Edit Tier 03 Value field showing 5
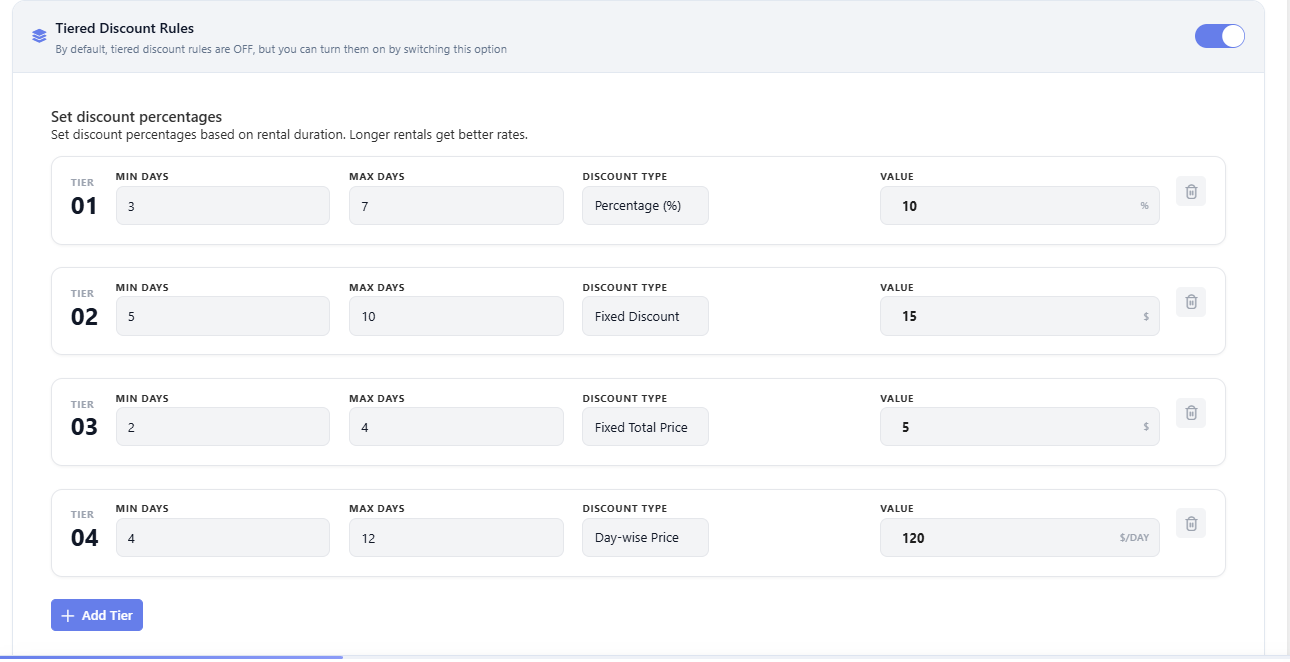This screenshot has width=1290, height=662. coord(1020,427)
